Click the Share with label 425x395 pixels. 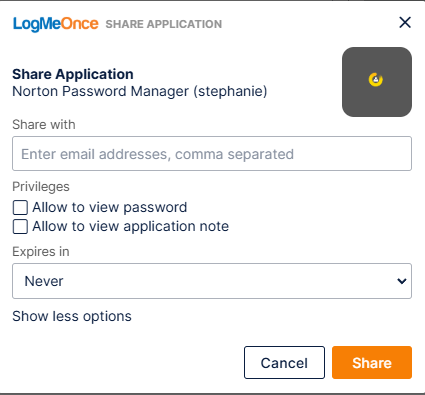[x=44, y=125]
